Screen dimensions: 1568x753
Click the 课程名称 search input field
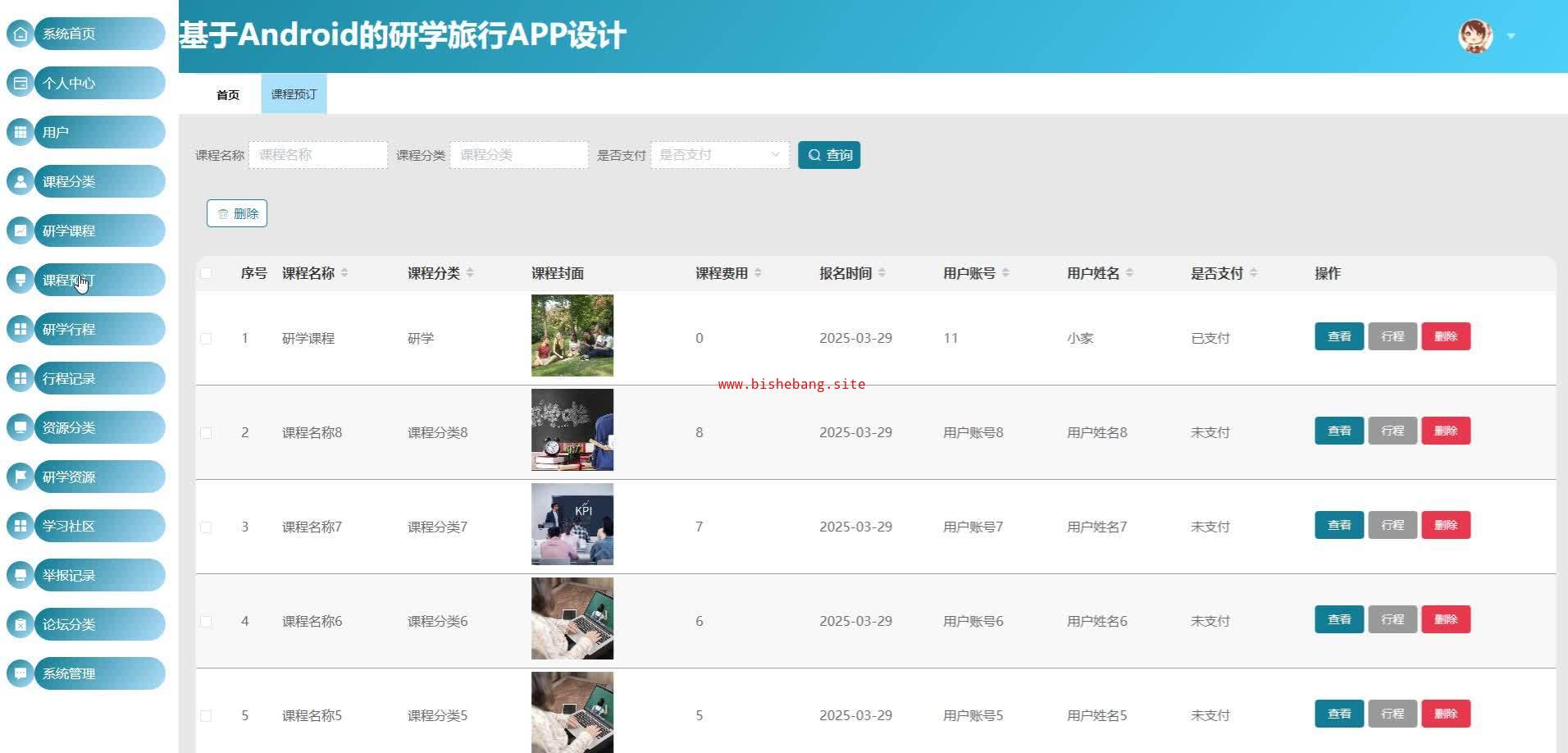(318, 155)
